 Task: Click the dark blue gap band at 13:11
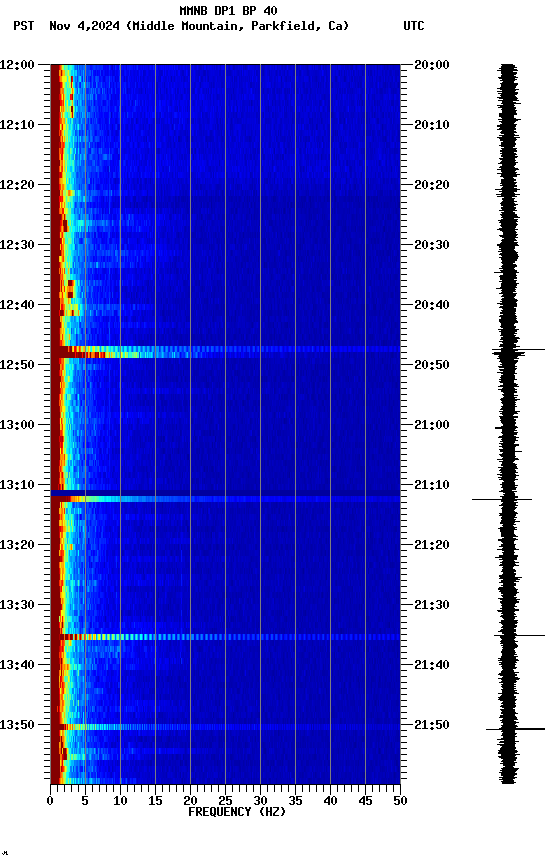225,493
